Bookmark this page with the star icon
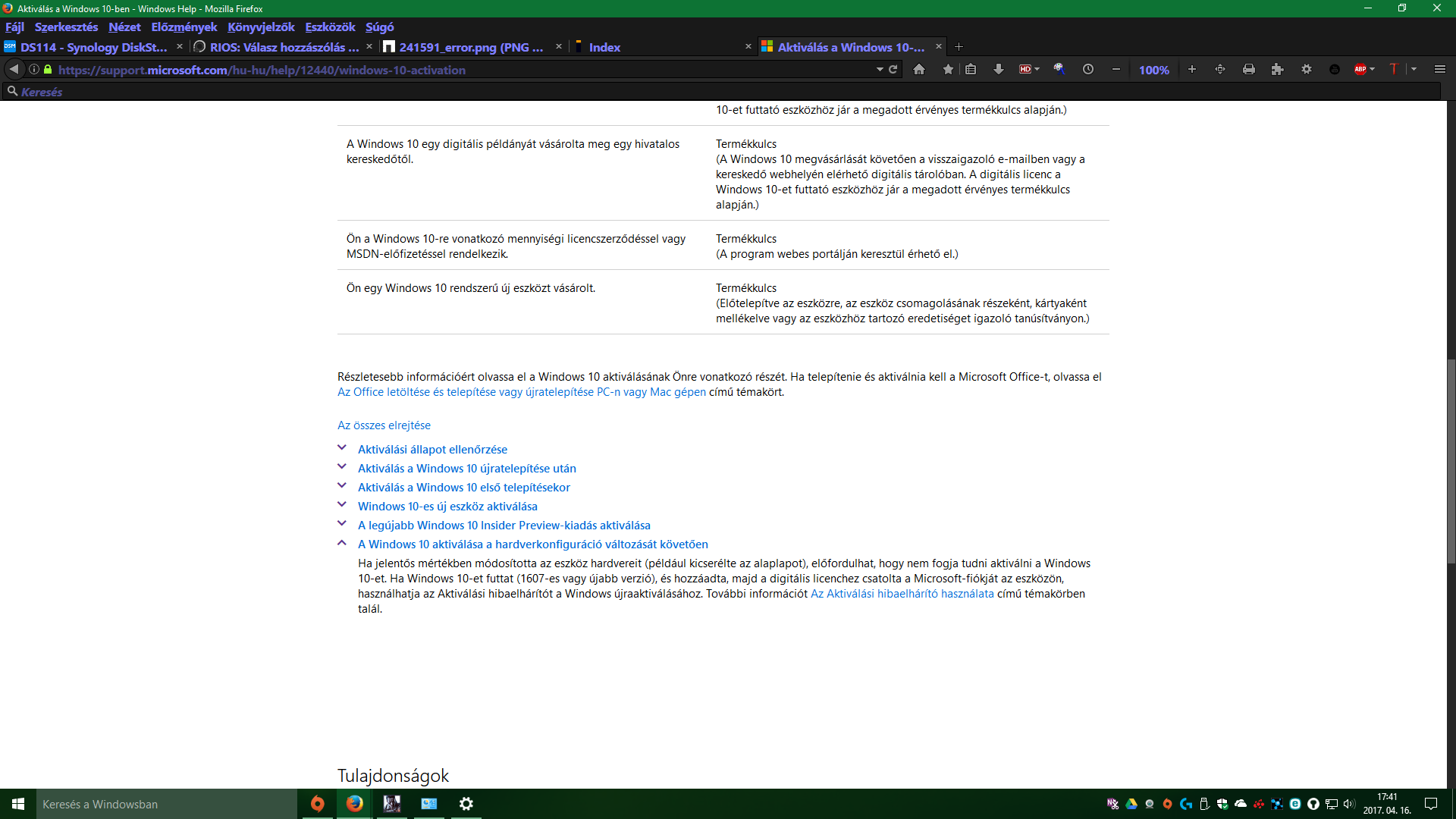The image size is (1456, 819). [x=948, y=69]
